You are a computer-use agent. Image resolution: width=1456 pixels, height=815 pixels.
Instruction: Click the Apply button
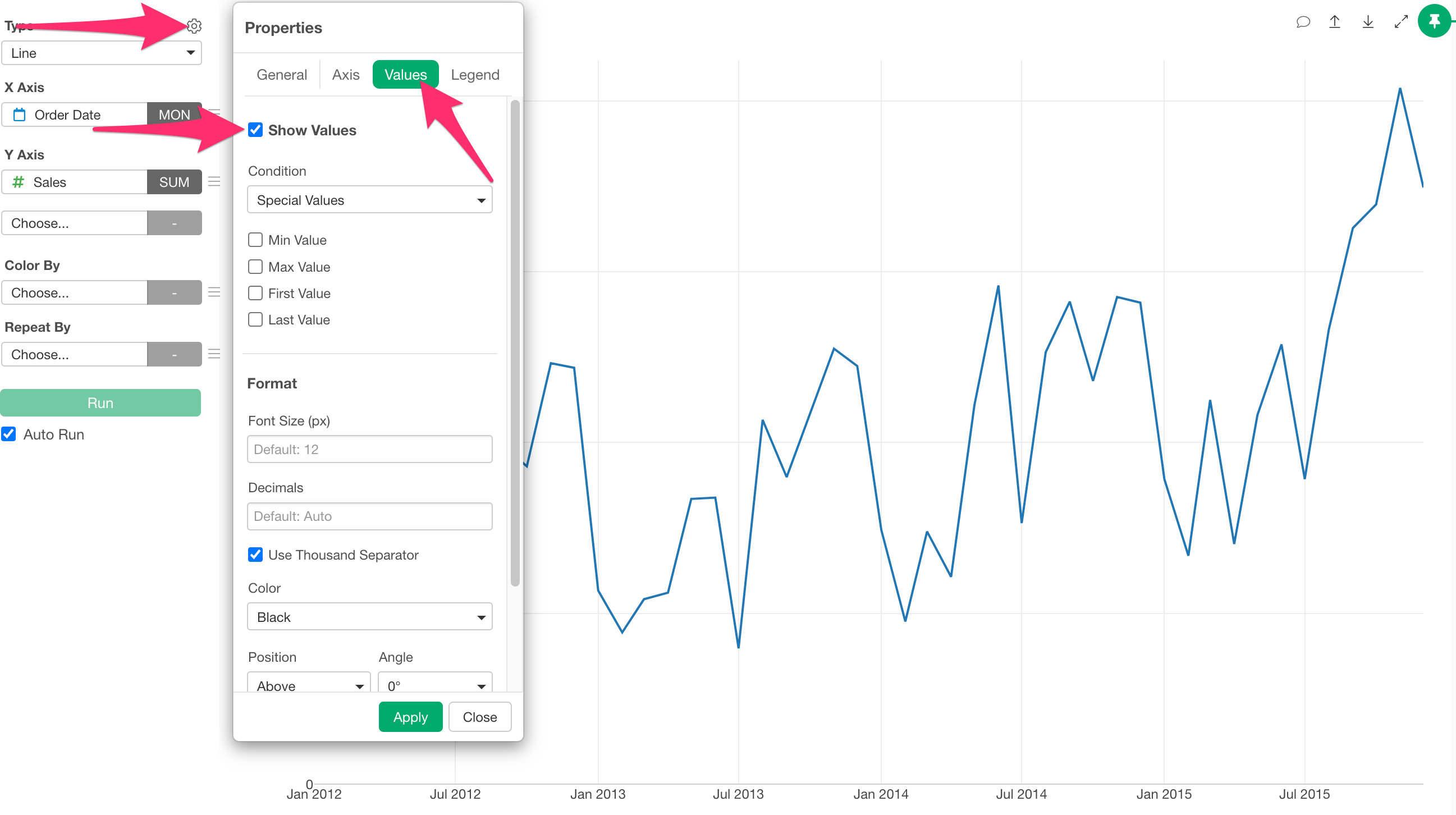[410, 717]
